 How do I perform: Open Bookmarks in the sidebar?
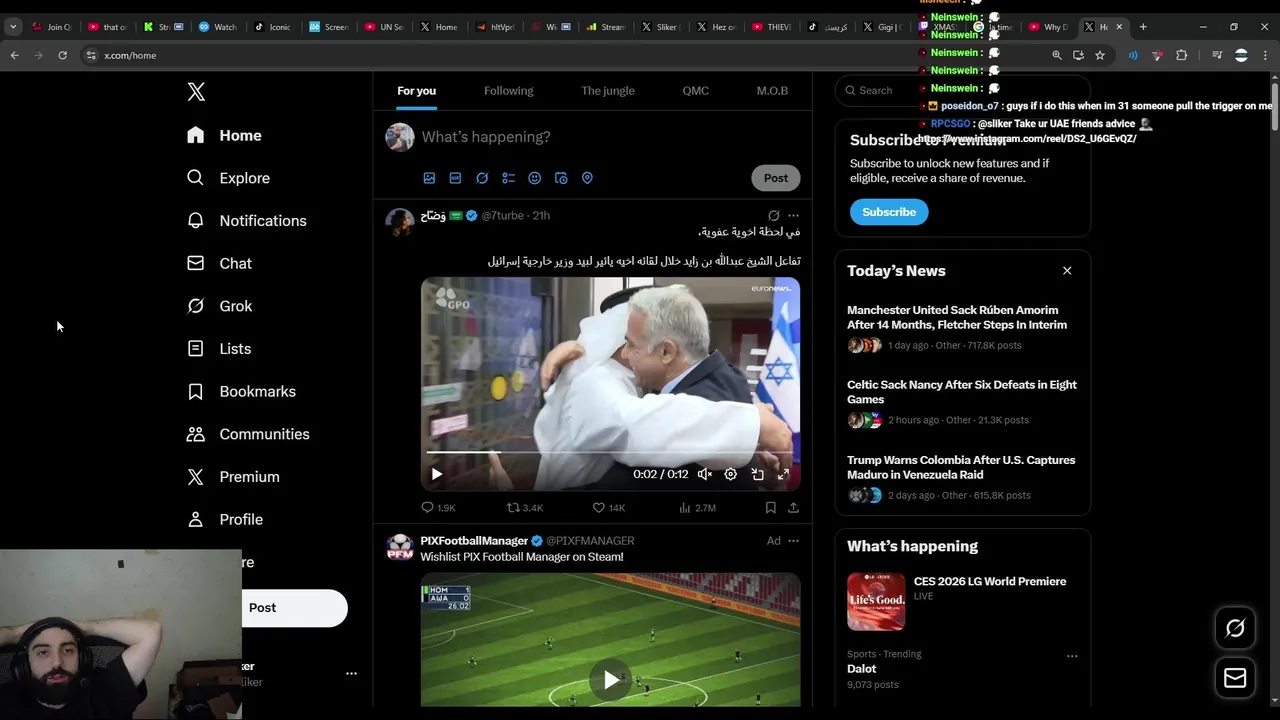click(241, 391)
